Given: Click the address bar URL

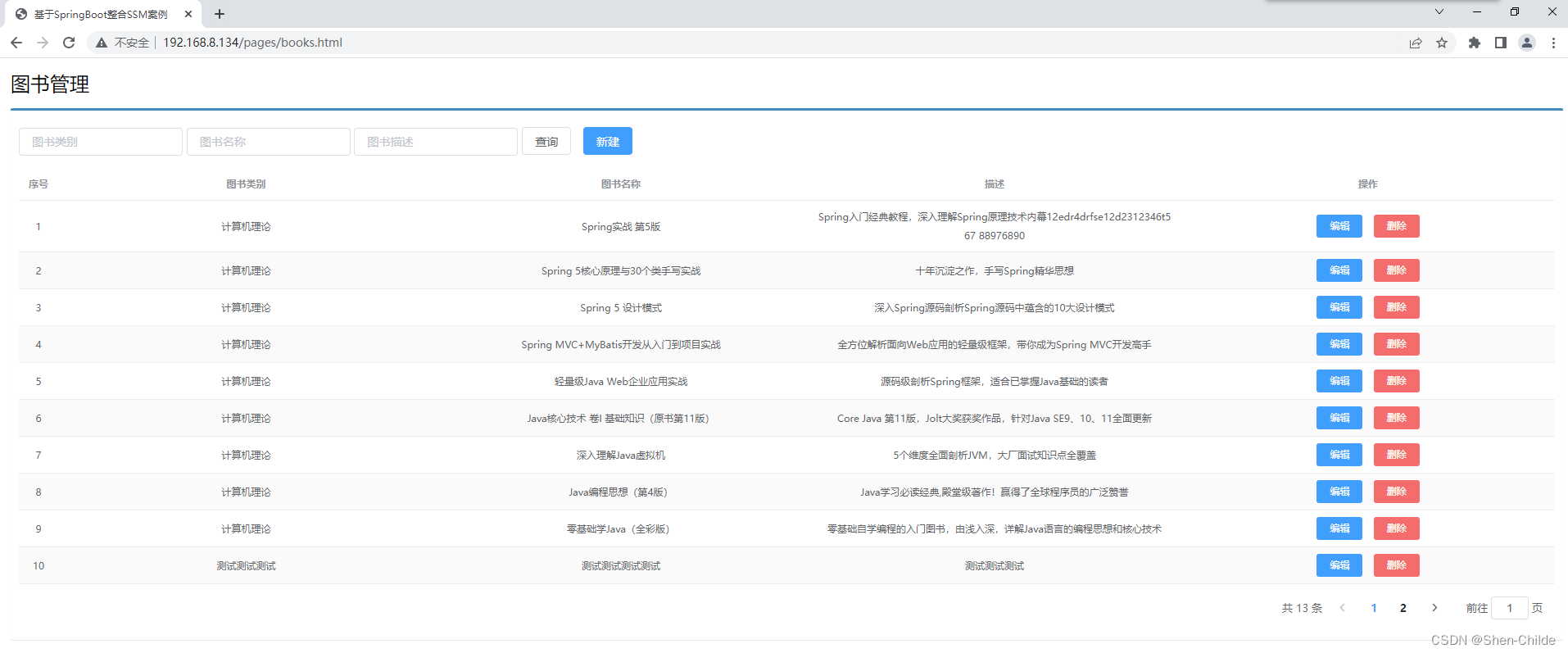Looking at the screenshot, I should click(252, 43).
